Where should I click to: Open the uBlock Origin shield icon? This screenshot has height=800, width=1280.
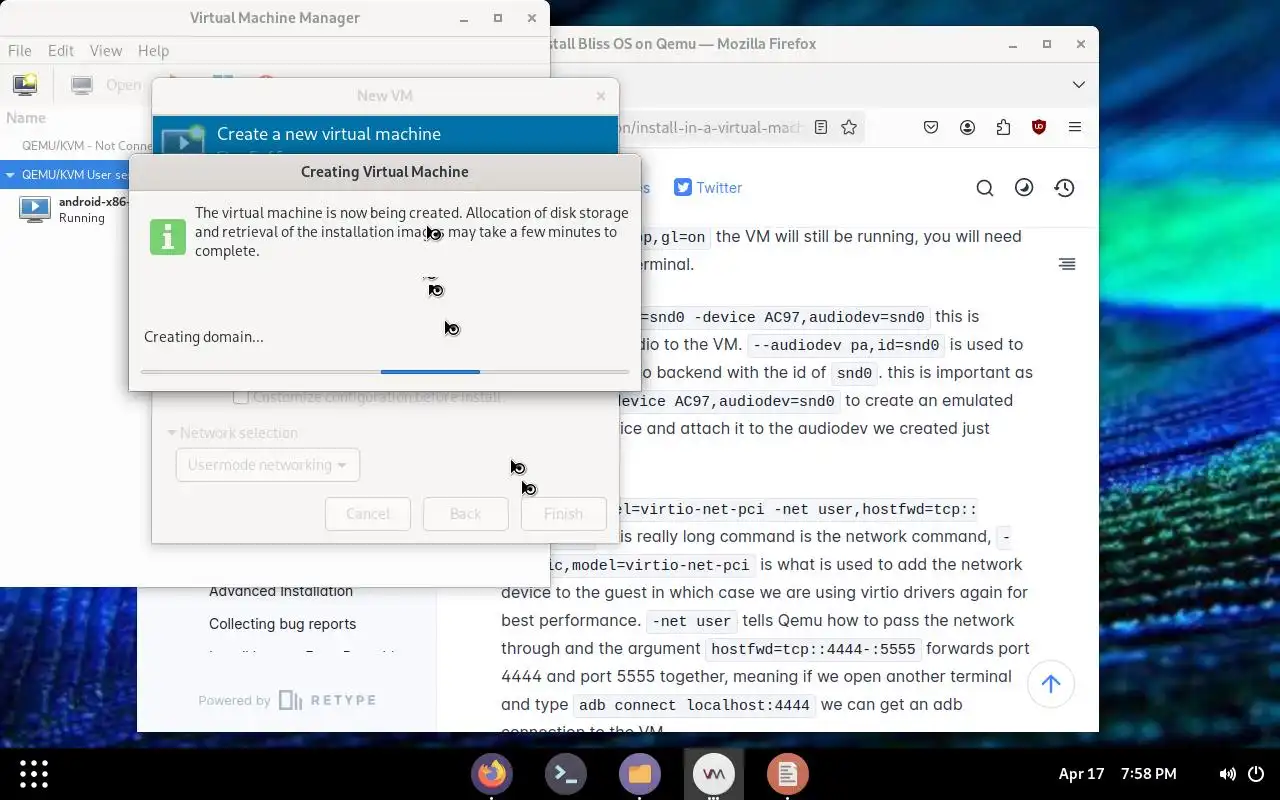[x=1039, y=127]
